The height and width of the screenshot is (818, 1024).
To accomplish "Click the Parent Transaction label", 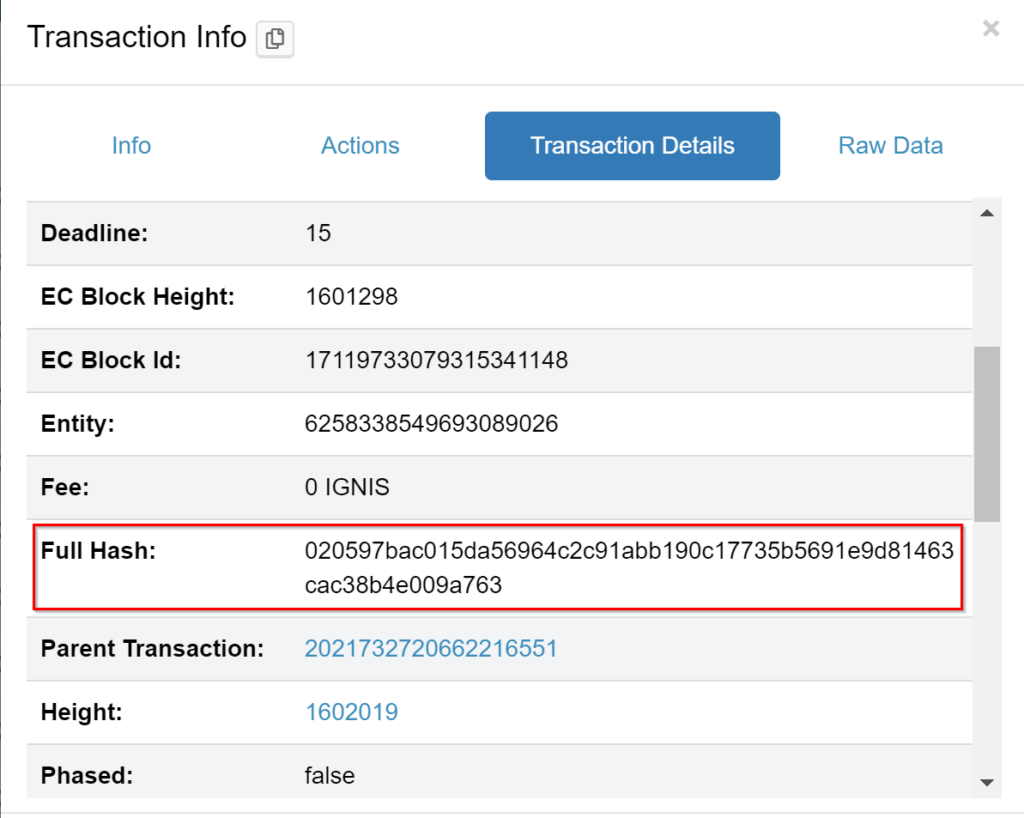I will [152, 648].
